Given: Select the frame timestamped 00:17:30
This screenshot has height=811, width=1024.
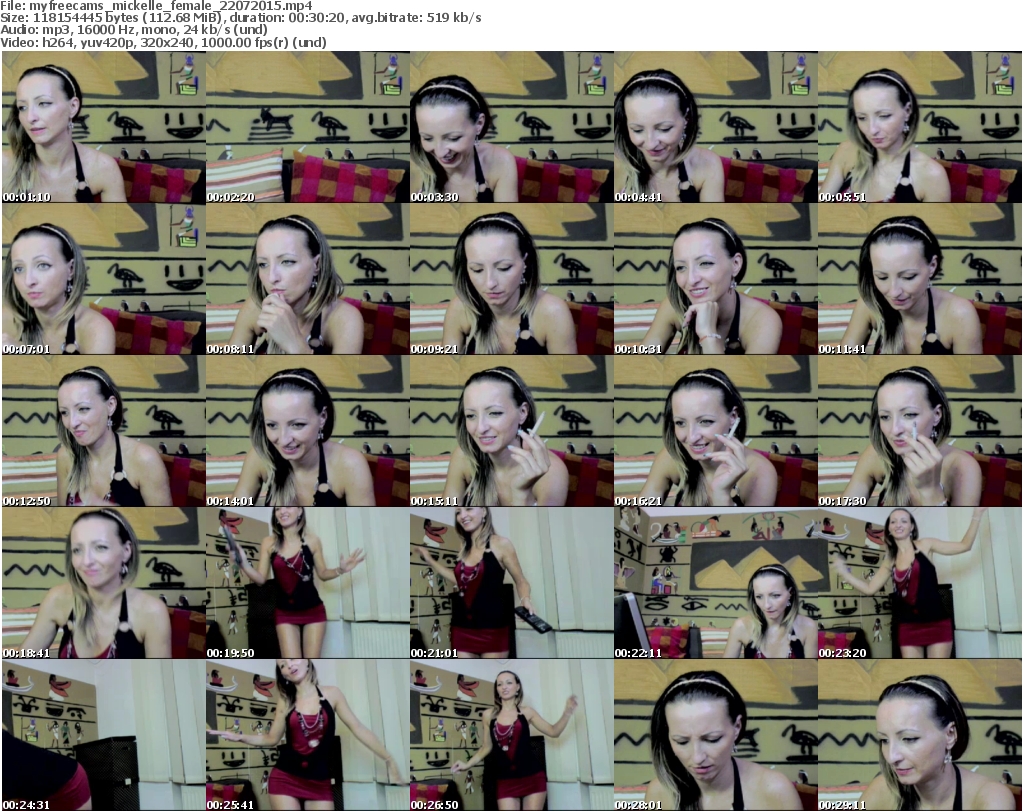Looking at the screenshot, I should 920,431.
